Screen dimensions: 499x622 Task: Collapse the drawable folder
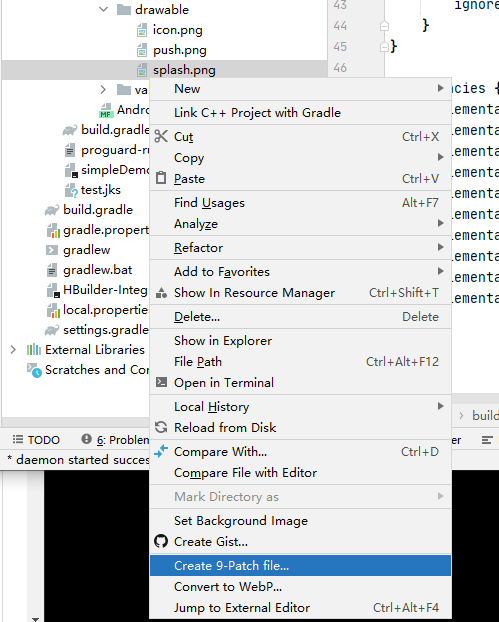coord(104,9)
